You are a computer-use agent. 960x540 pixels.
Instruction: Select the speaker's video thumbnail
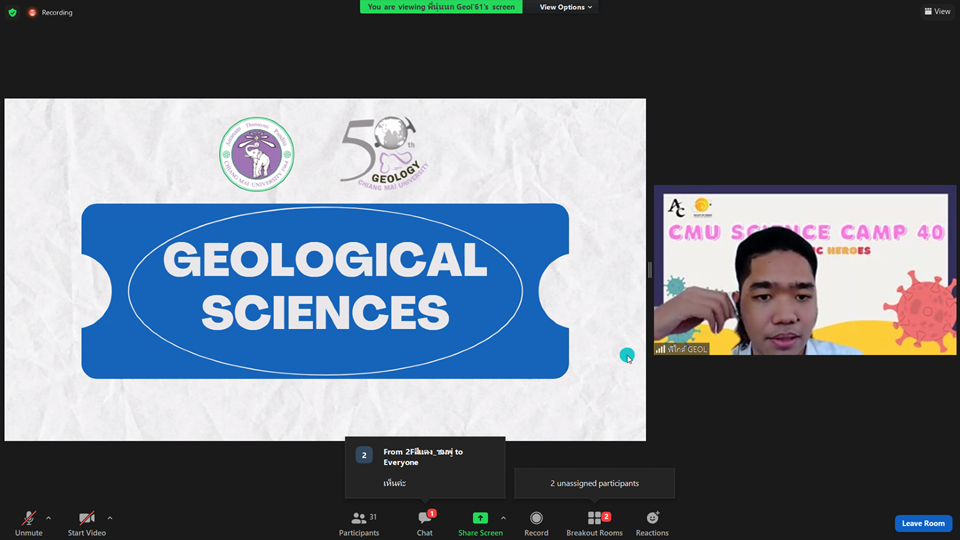(805, 270)
